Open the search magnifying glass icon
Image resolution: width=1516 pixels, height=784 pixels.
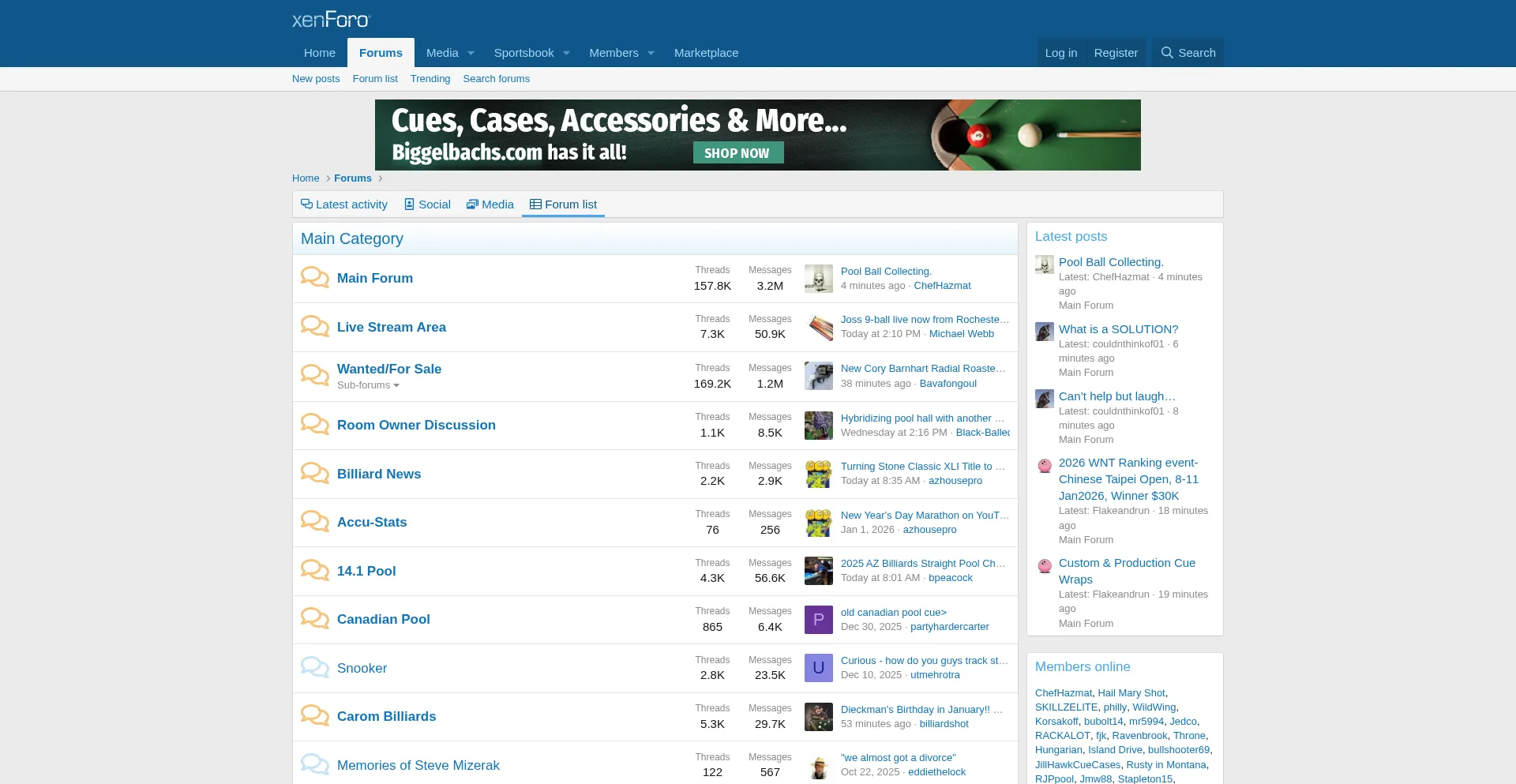click(x=1167, y=52)
